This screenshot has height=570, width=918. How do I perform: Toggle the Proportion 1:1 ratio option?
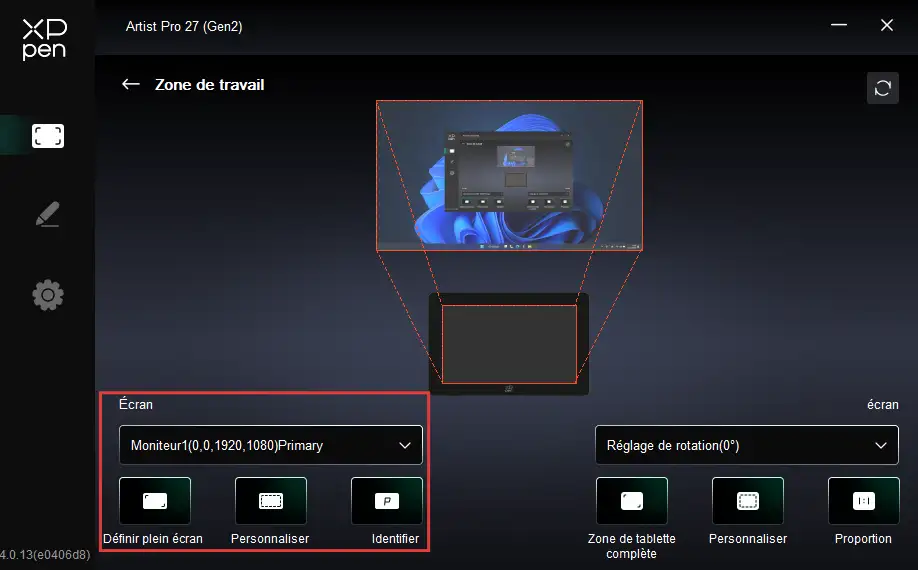pyautogui.click(x=863, y=501)
